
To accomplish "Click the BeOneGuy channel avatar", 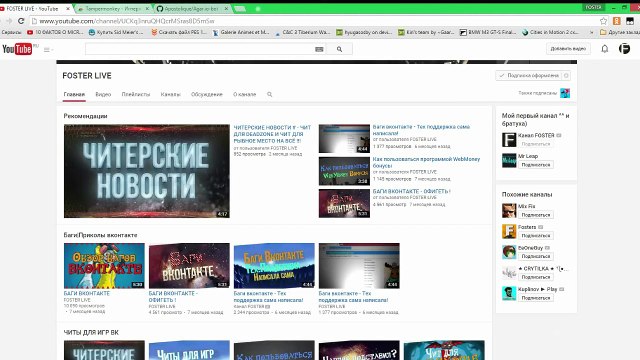I will pos(509,252).
